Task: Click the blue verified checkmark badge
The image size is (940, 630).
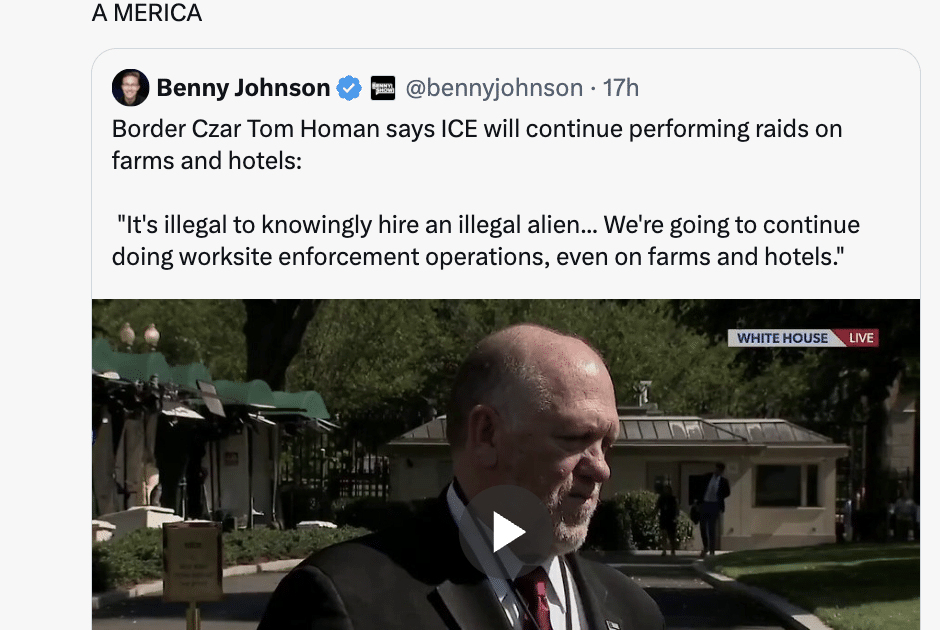Action: click(349, 88)
